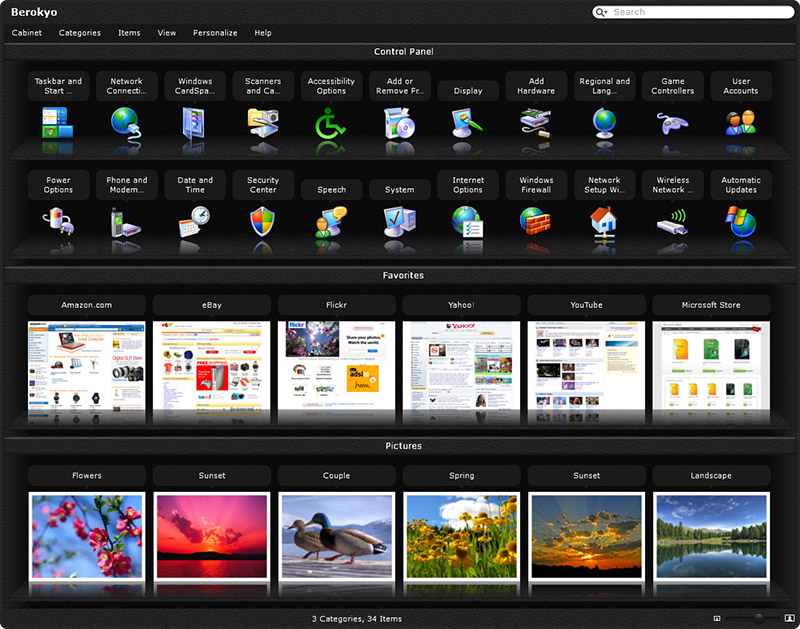Launch the Windows CardSpace icon
The width and height of the screenshot is (800, 629).
click(194, 123)
